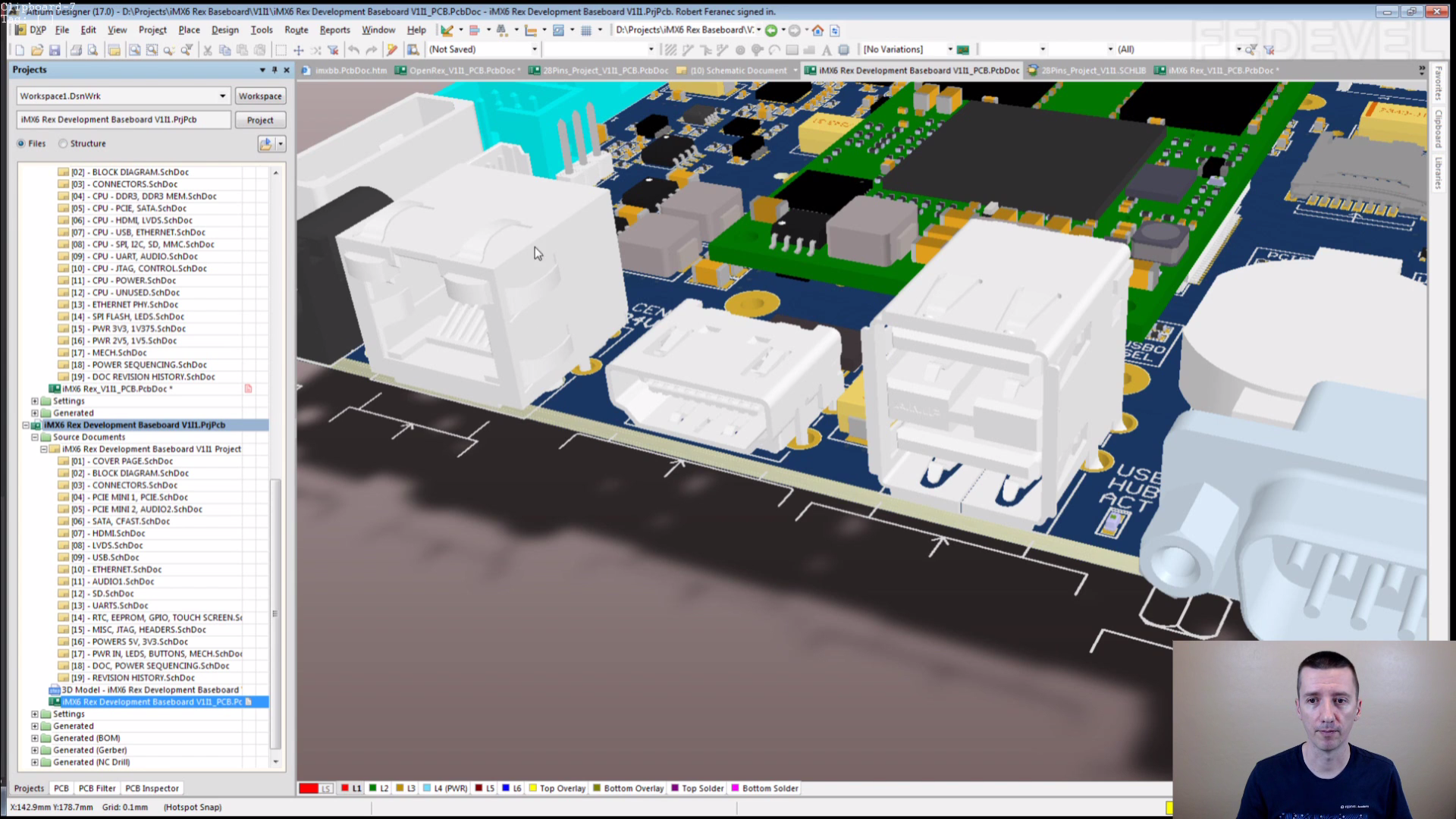Click the Place String text tool
The image size is (1456, 819).
tap(827, 50)
